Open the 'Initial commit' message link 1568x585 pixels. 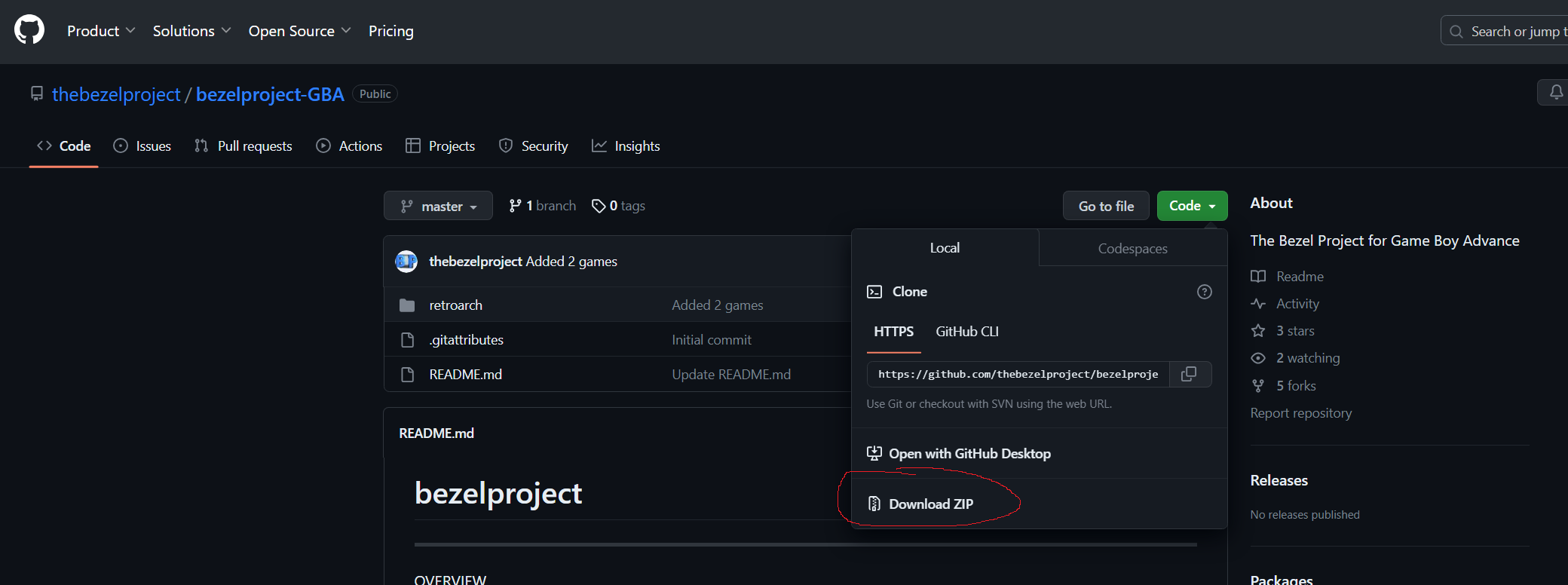click(712, 340)
